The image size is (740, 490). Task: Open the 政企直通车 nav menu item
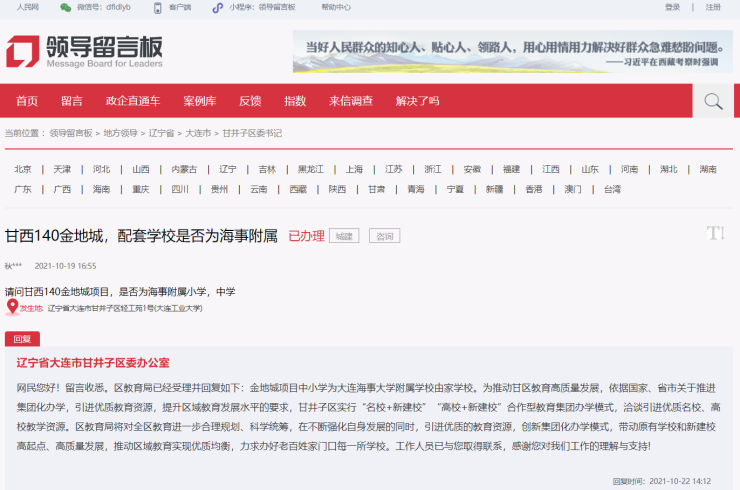point(132,101)
